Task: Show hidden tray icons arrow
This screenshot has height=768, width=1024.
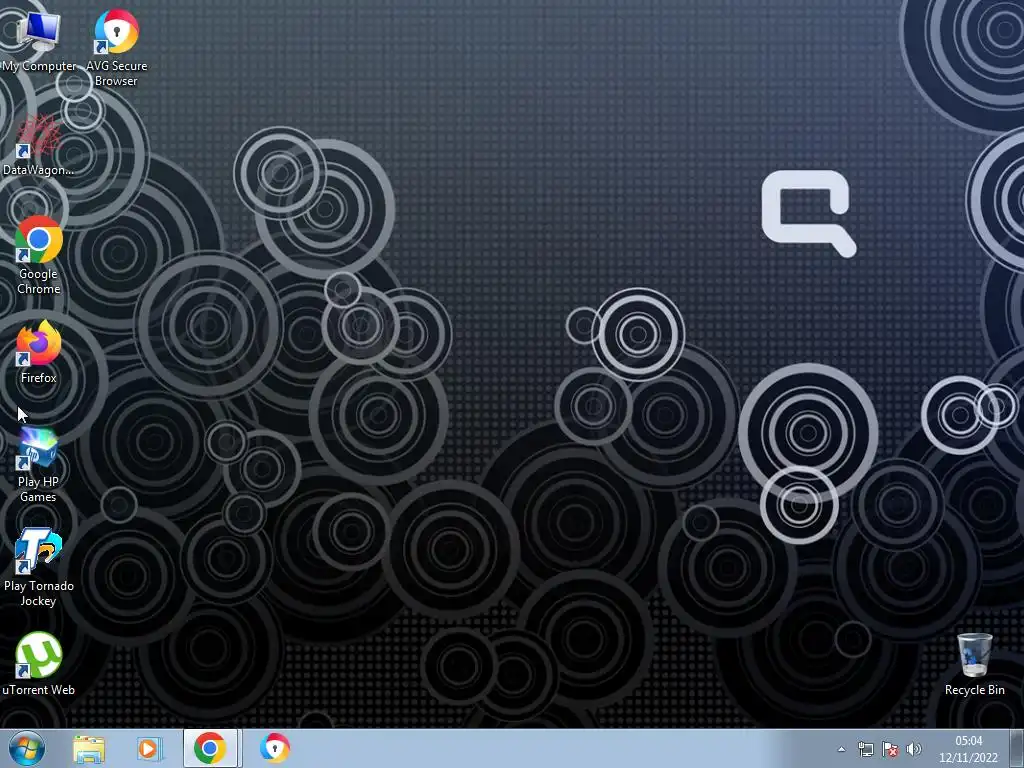Action: (842, 749)
